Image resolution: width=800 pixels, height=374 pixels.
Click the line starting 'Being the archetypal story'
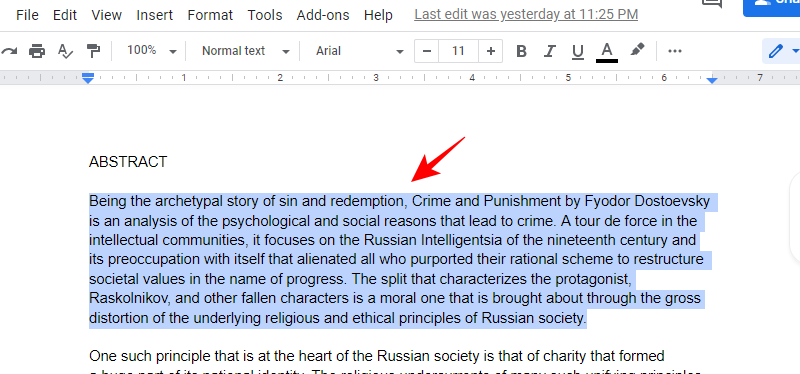pyautogui.click(x=399, y=202)
